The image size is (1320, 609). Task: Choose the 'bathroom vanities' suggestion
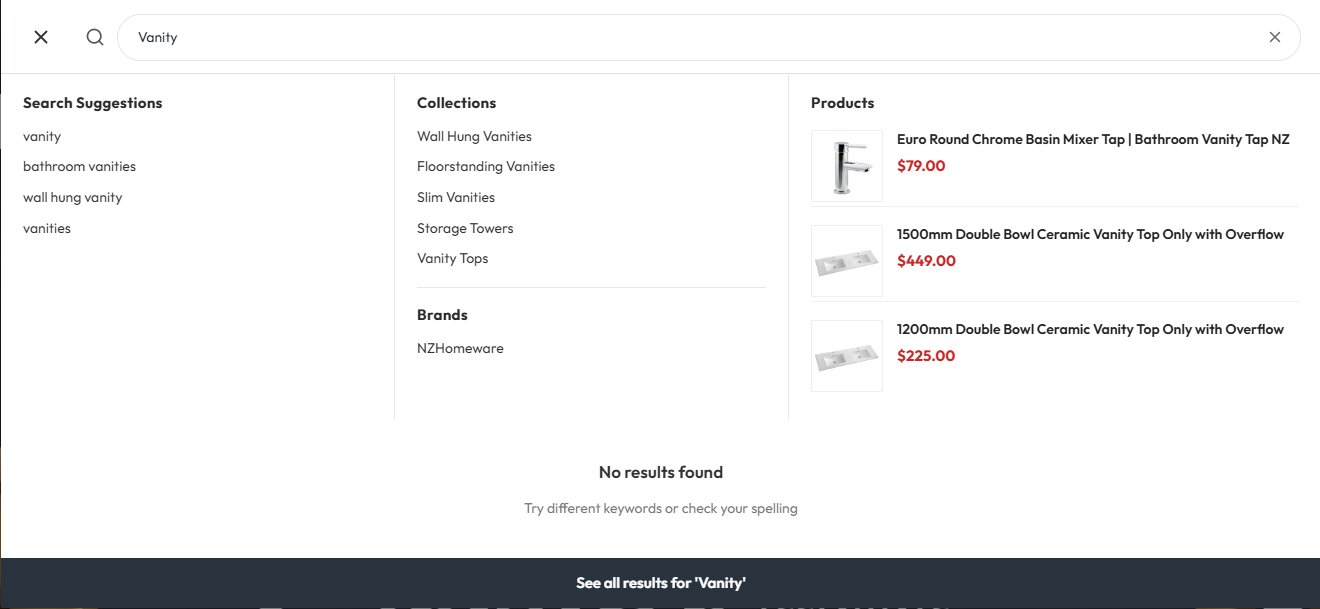[79, 166]
